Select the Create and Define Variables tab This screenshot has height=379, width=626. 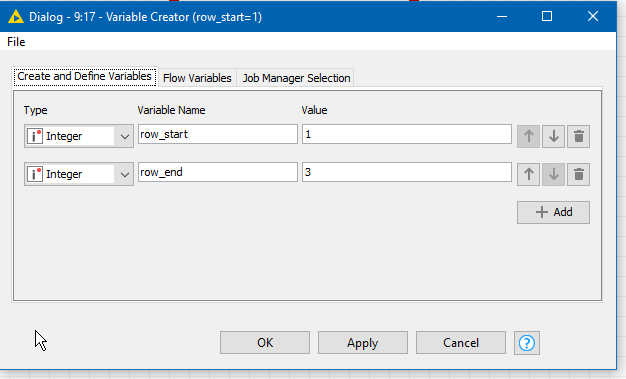click(x=85, y=76)
